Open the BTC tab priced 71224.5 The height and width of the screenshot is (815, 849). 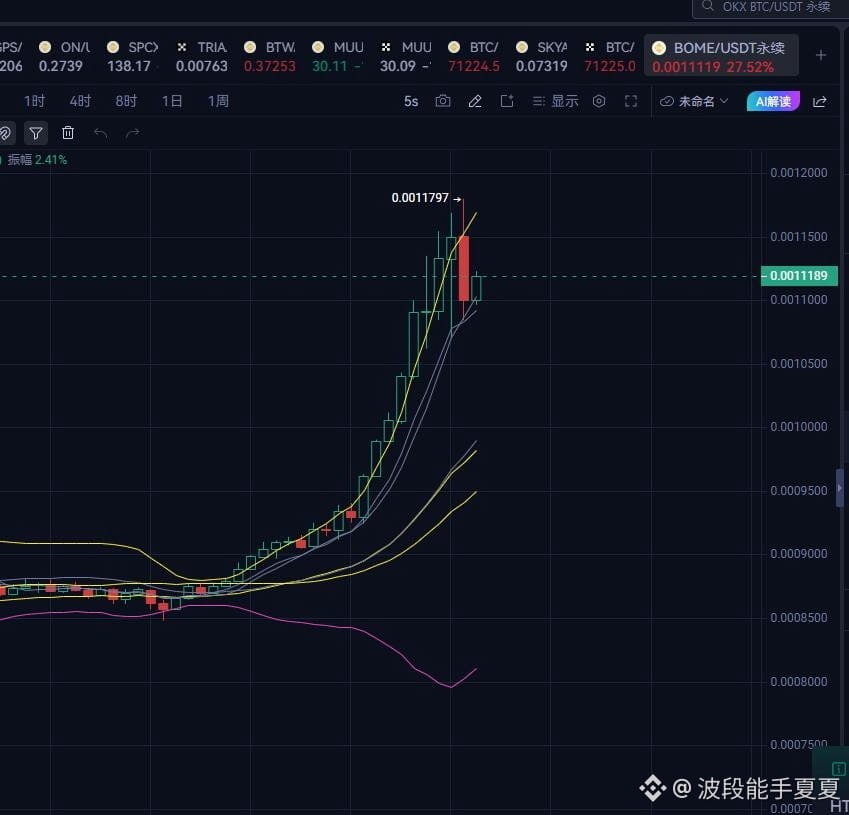474,56
